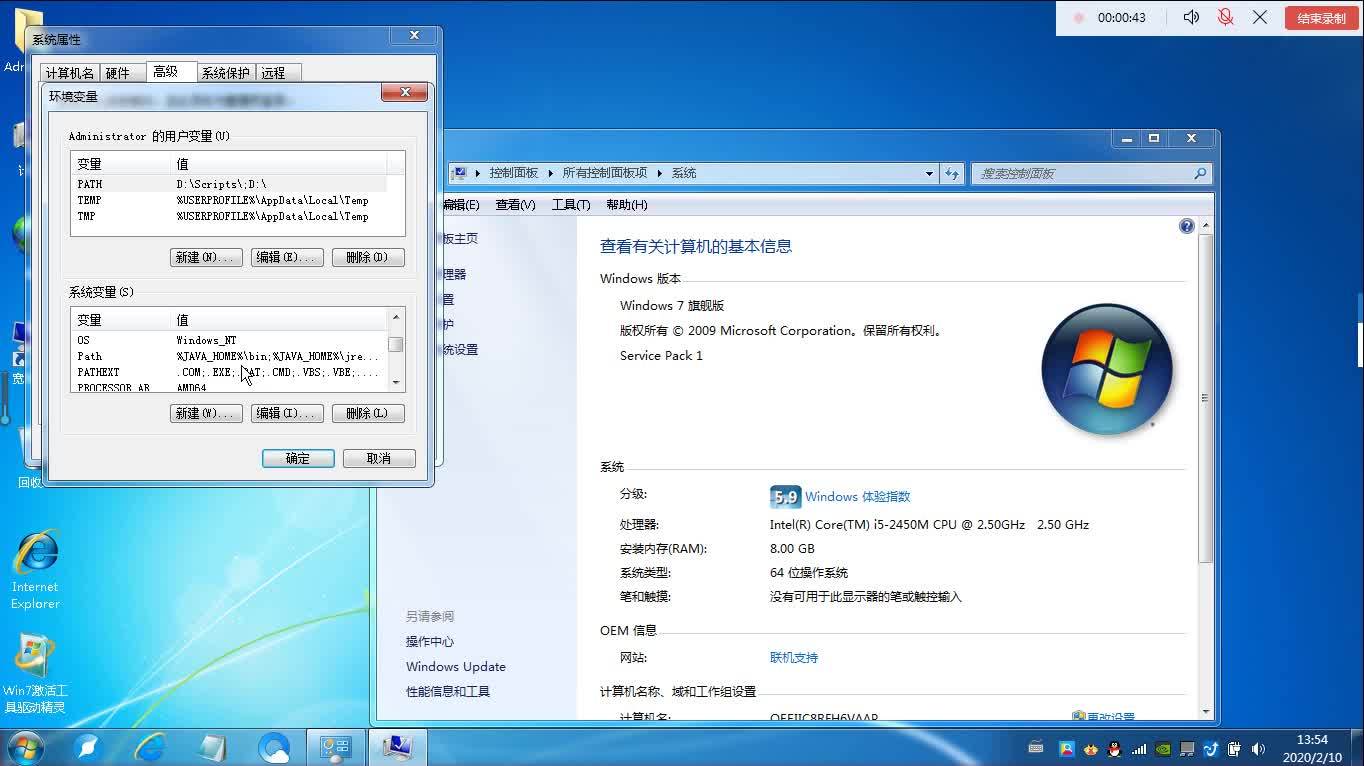Image resolution: width=1364 pixels, height=766 pixels.
Task: Open the 帮助(H) menu
Action: point(627,205)
